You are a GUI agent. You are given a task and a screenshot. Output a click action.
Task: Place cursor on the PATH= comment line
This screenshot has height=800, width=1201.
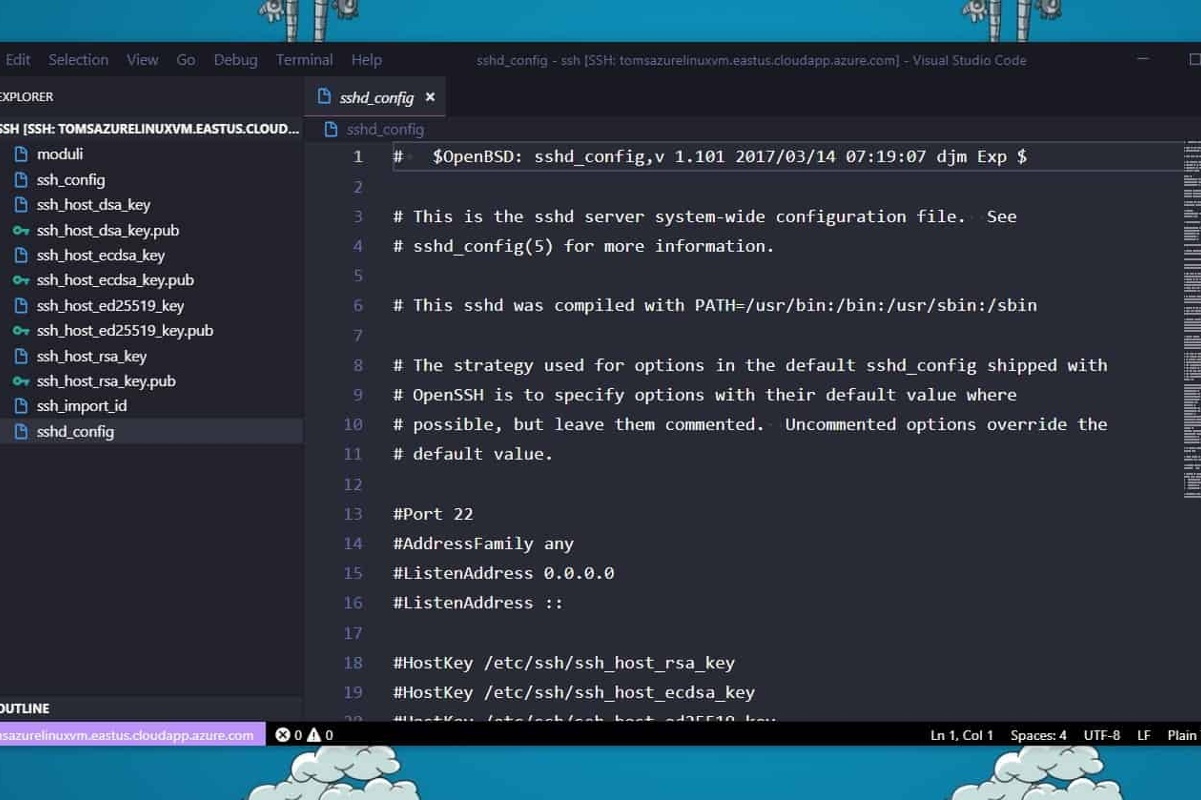click(715, 305)
